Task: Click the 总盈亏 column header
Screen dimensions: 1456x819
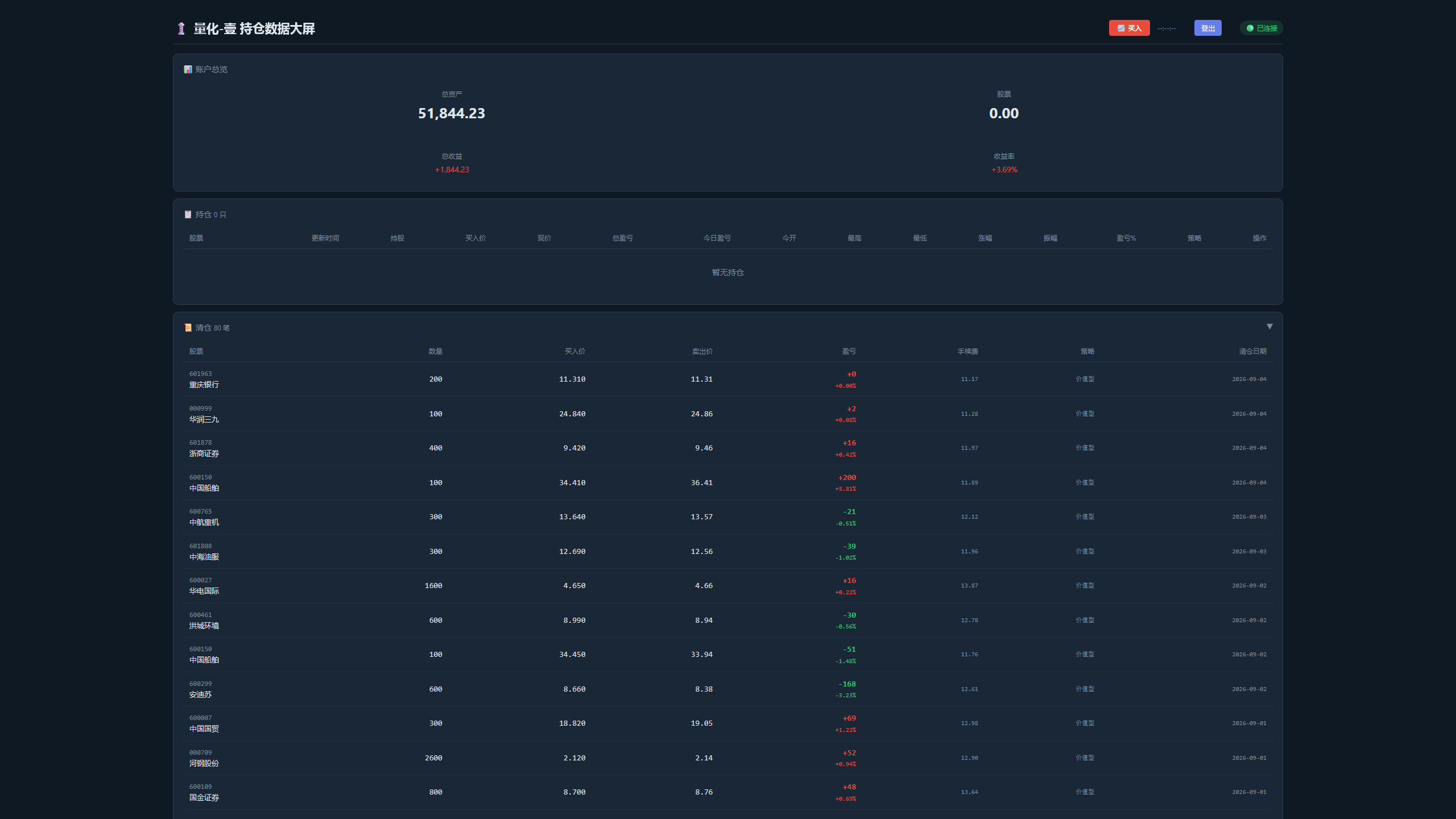Action: click(622, 238)
